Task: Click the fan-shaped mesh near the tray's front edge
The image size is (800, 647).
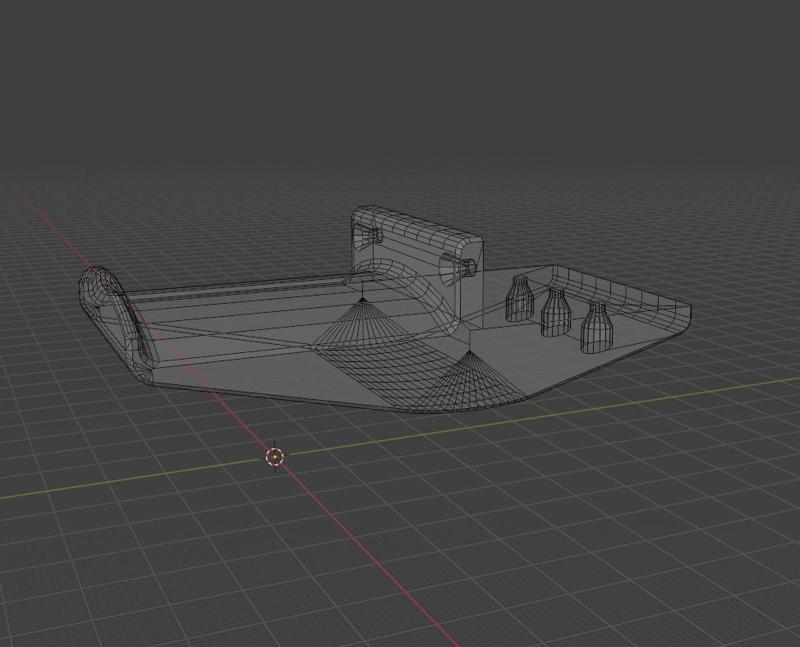Action: click(x=468, y=382)
